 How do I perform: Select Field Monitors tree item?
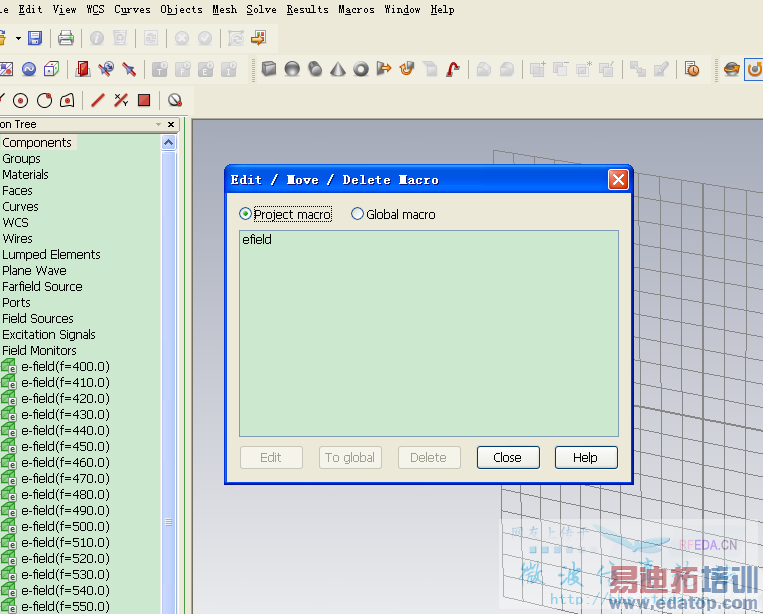(39, 351)
